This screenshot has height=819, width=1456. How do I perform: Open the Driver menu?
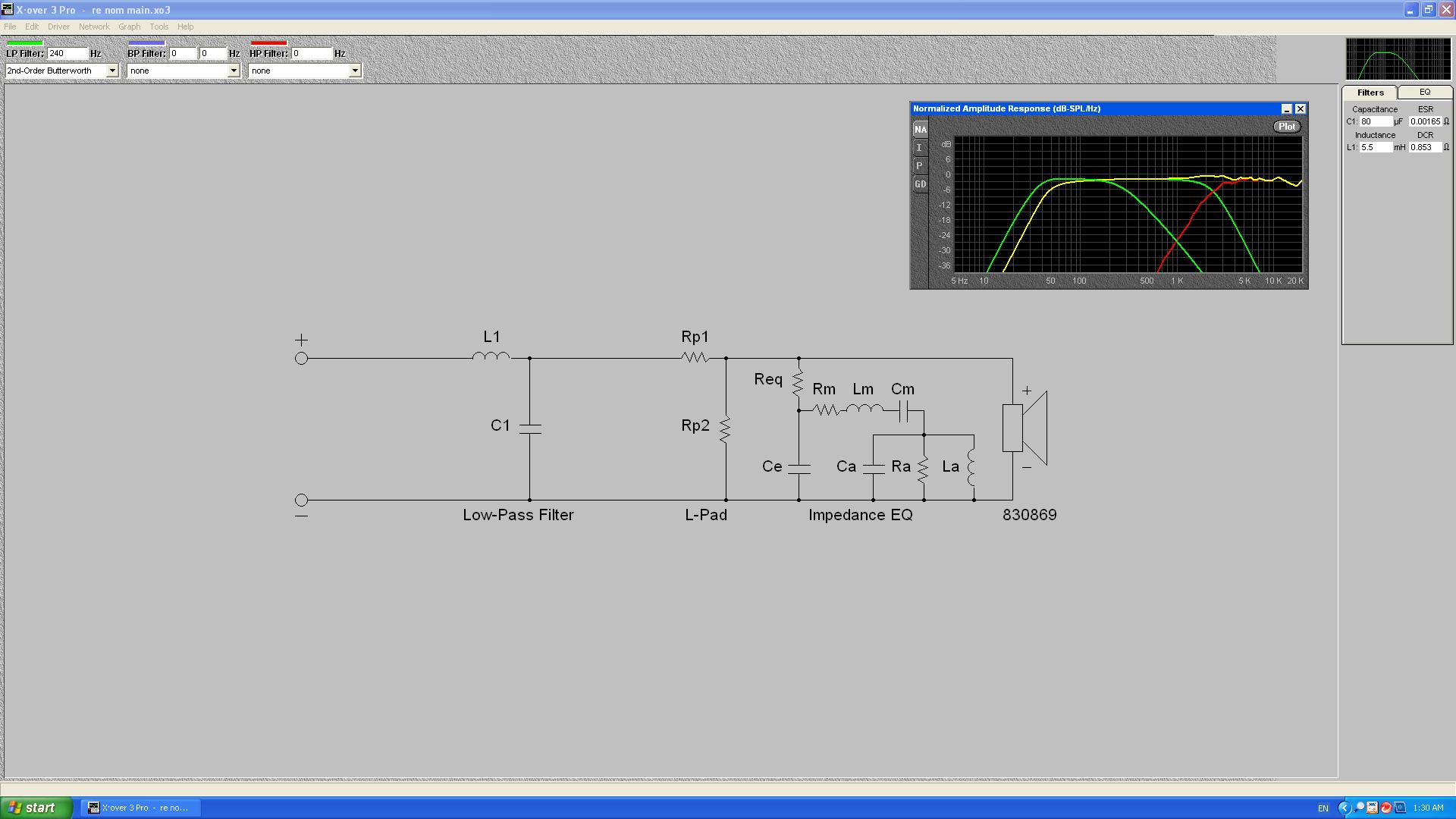point(58,27)
